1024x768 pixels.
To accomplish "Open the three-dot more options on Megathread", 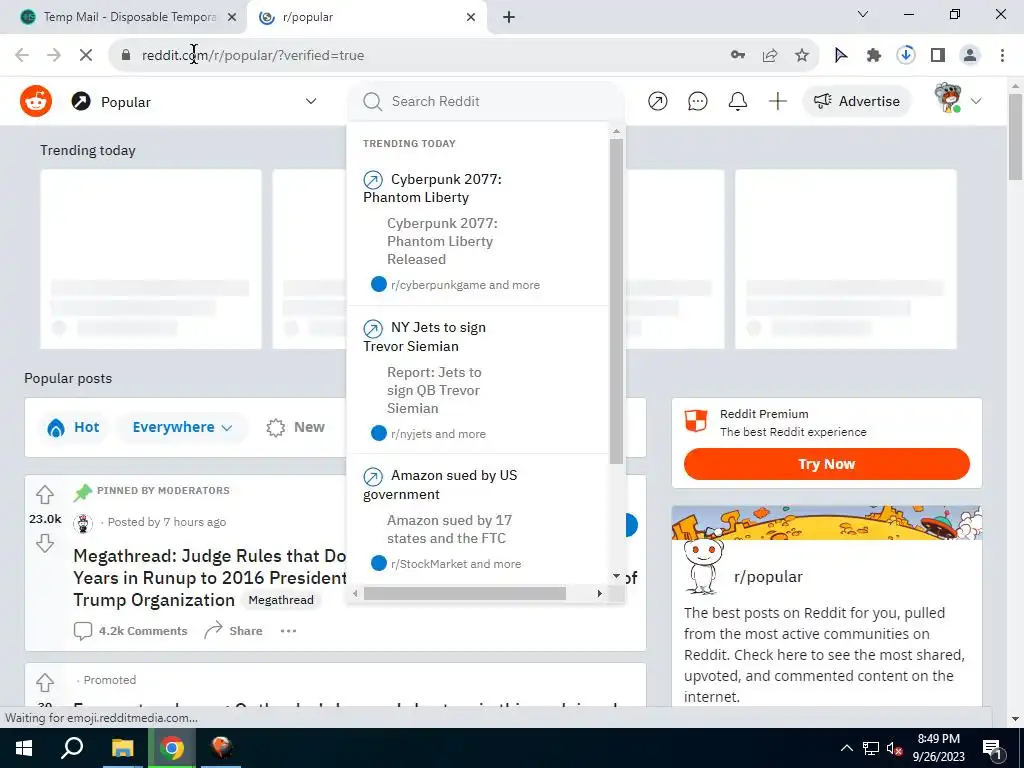I will pyautogui.click(x=288, y=631).
